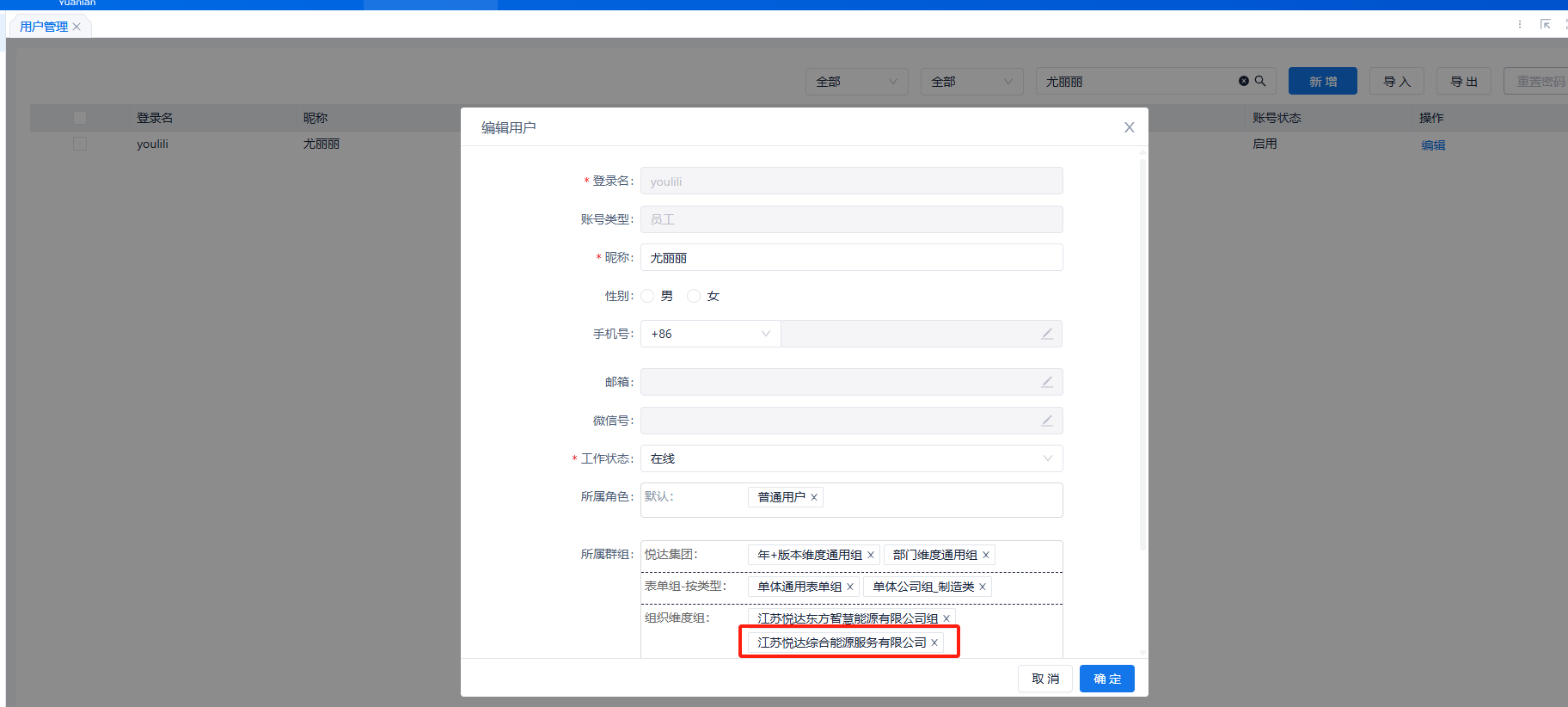Viewport: 1568px width, 707px height.
Task: Click edit pencil icon in 微信号 field
Action: click(x=1047, y=421)
